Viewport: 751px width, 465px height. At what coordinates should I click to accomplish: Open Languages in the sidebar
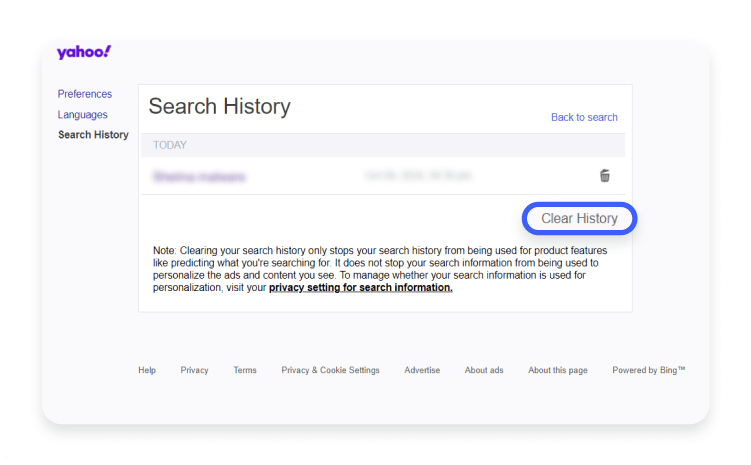(82, 115)
